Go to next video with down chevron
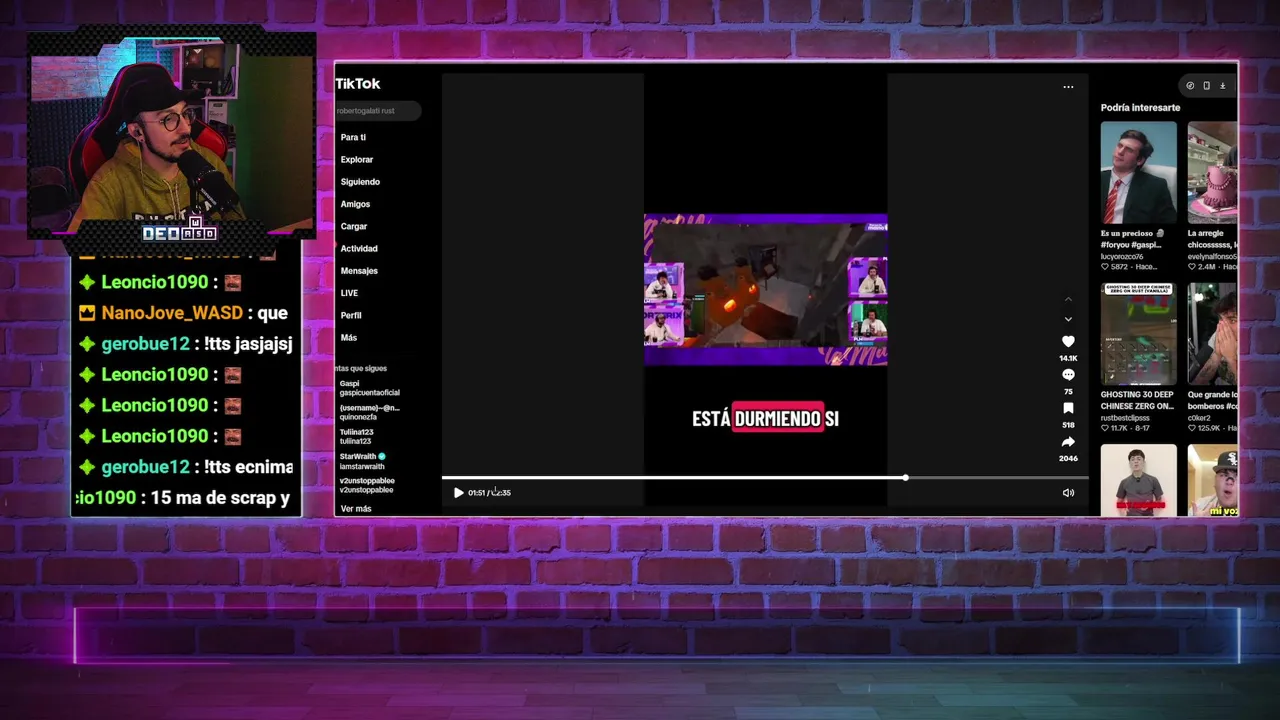Viewport: 1280px width, 720px height. pos(1068,319)
